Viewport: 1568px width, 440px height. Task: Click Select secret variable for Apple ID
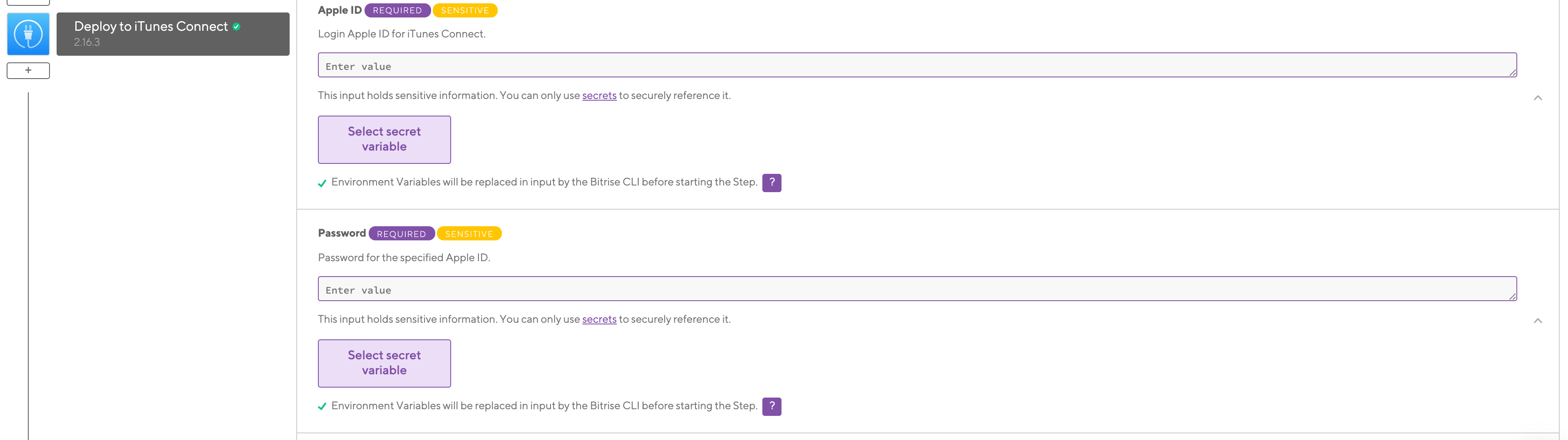[x=384, y=139]
